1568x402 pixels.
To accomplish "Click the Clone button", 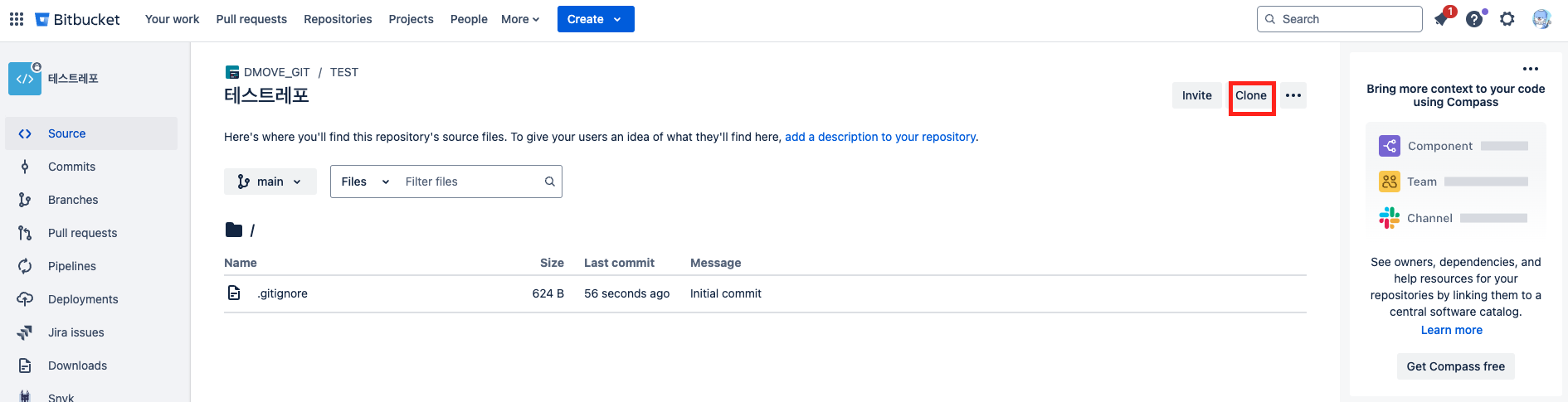I will coord(1251,95).
